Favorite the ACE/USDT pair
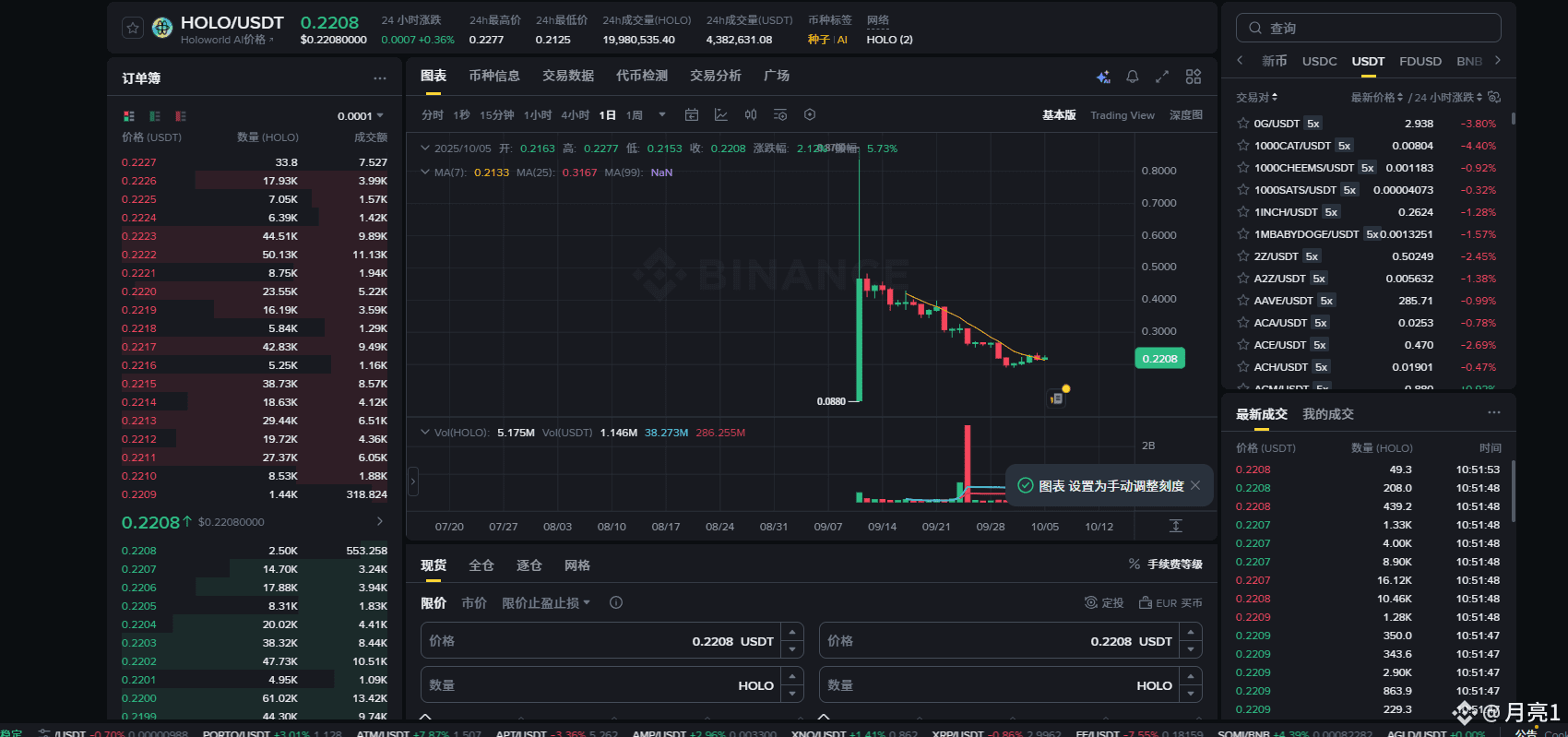Image resolution: width=1568 pixels, height=737 pixels. coord(1243,345)
